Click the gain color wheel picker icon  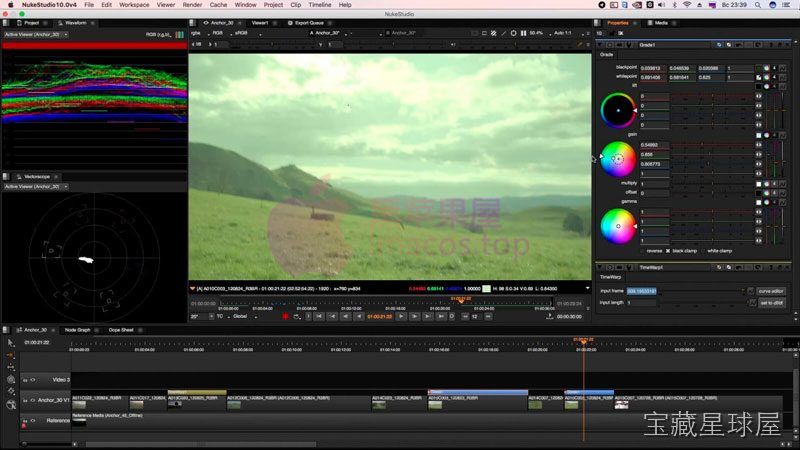click(766, 135)
